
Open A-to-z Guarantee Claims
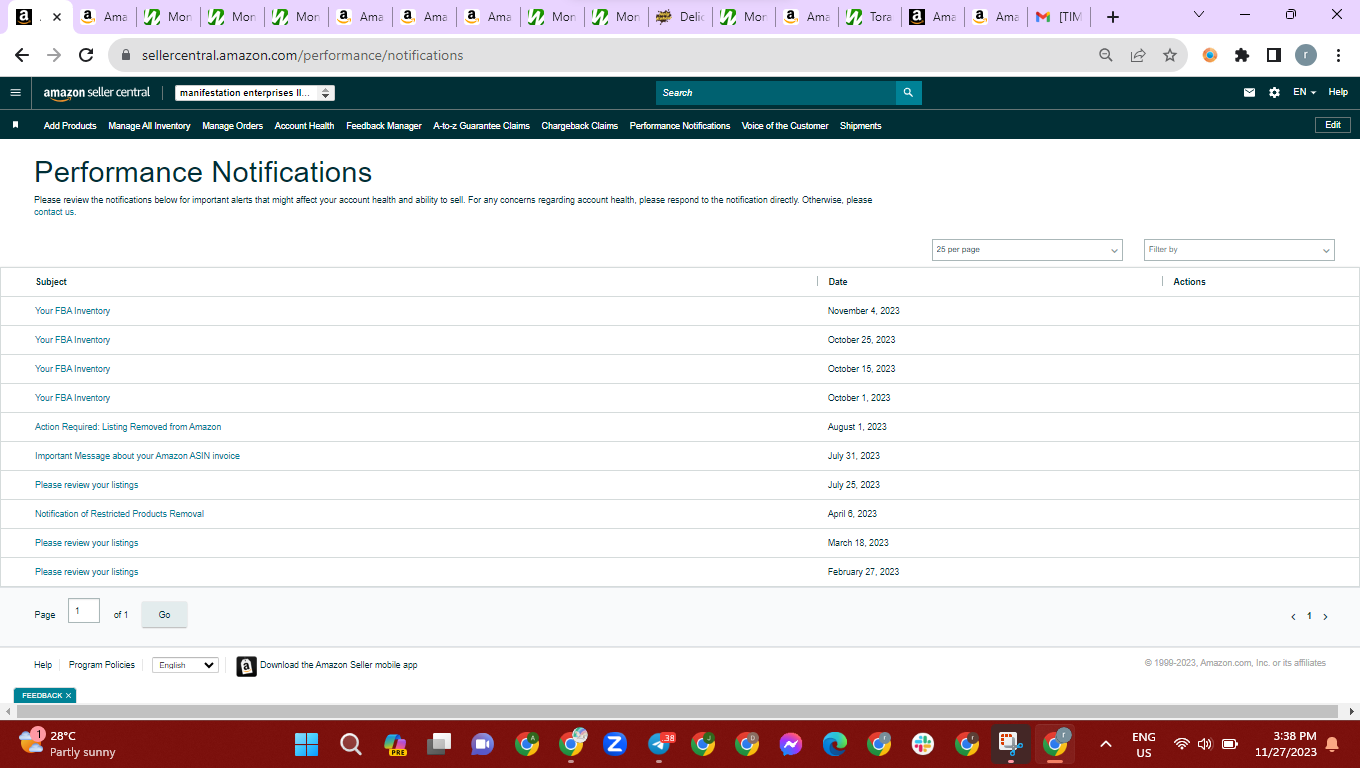coord(481,126)
